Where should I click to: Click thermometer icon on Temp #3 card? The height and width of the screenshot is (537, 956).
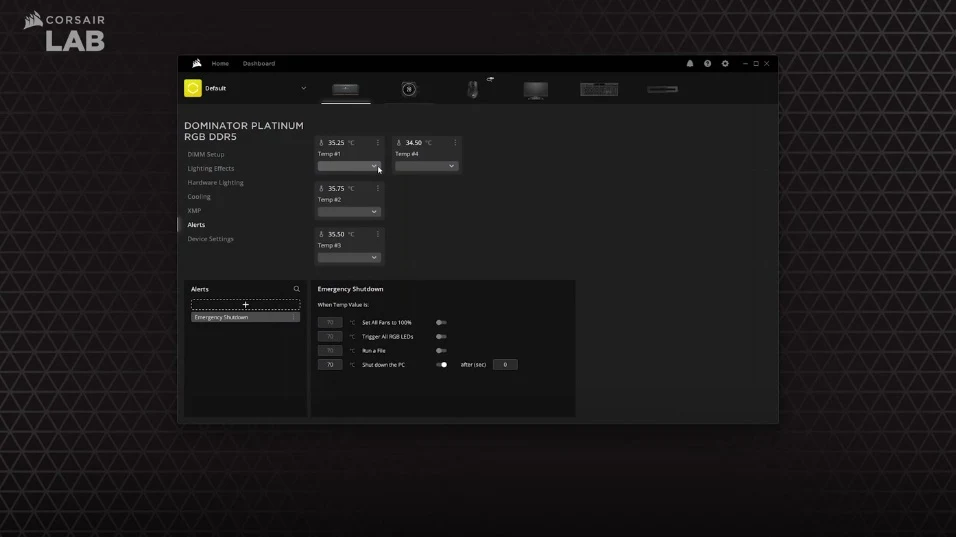click(x=321, y=234)
